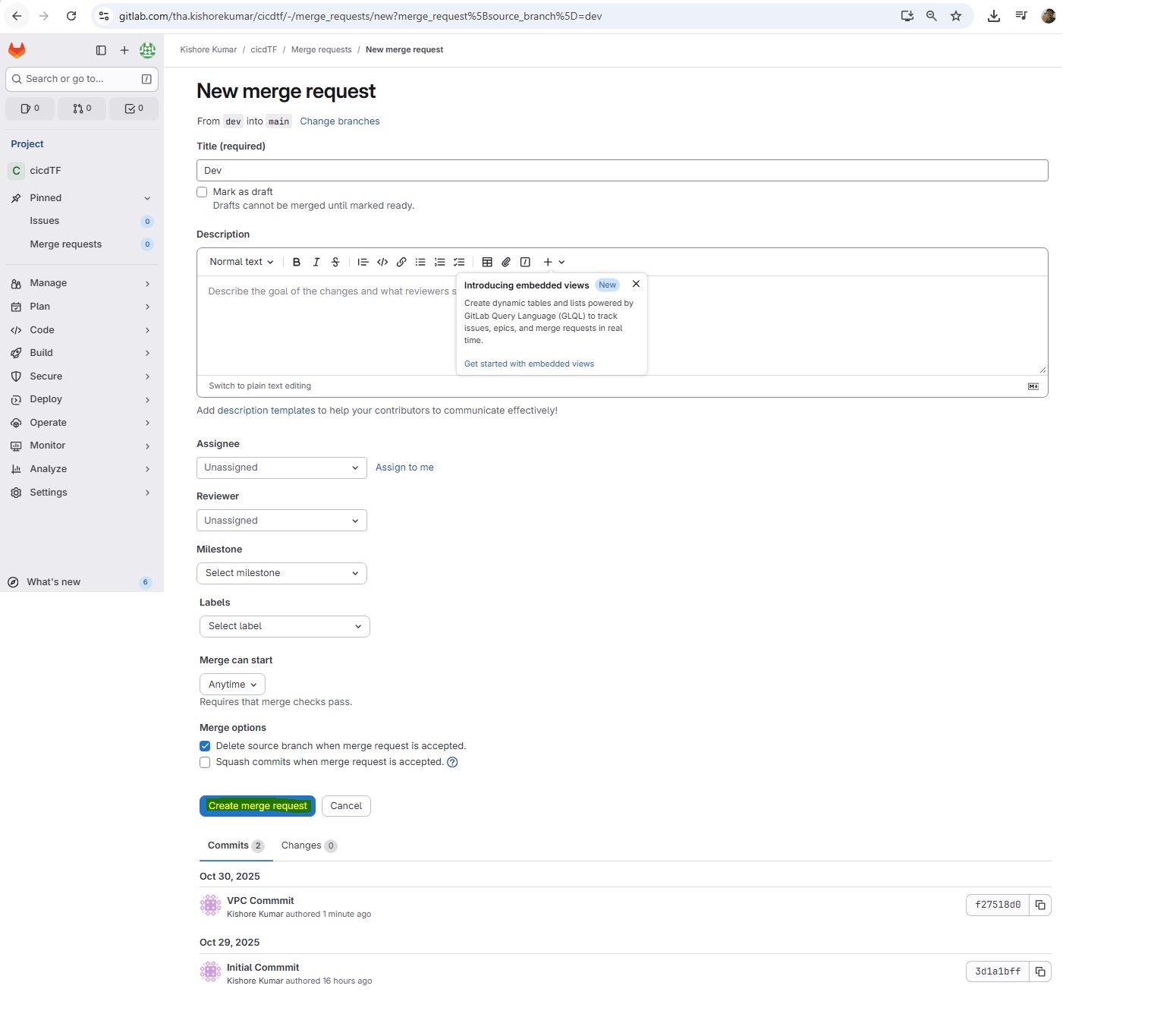Viewport: 1173px width, 1036px height.
Task: Open the Assignee dropdown
Action: coord(281,468)
